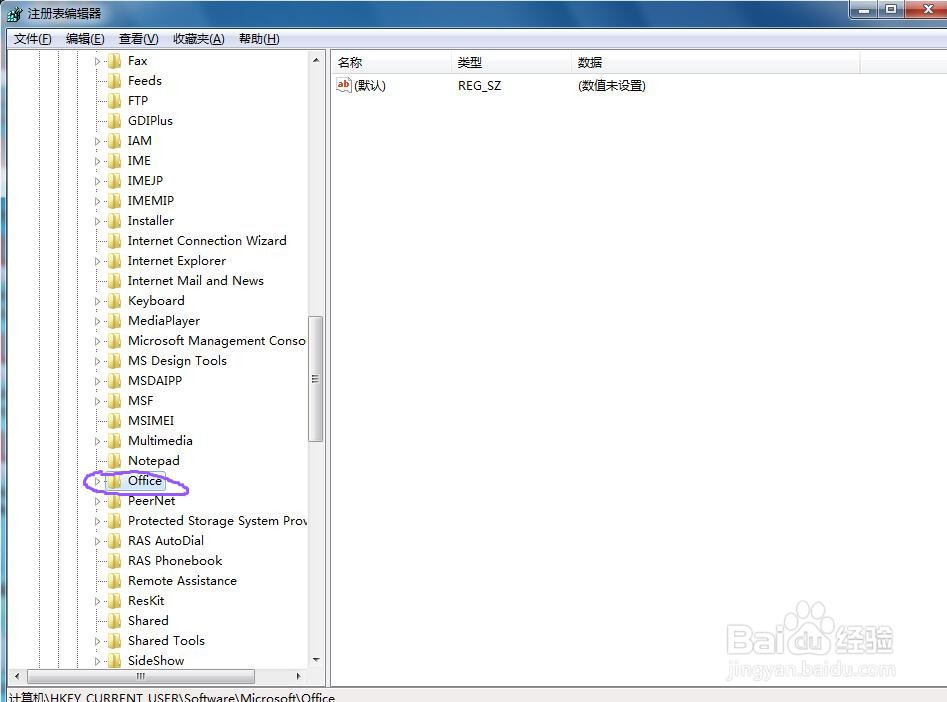This screenshot has width=947, height=702.
Task: Select the Office registry key
Action: point(145,481)
